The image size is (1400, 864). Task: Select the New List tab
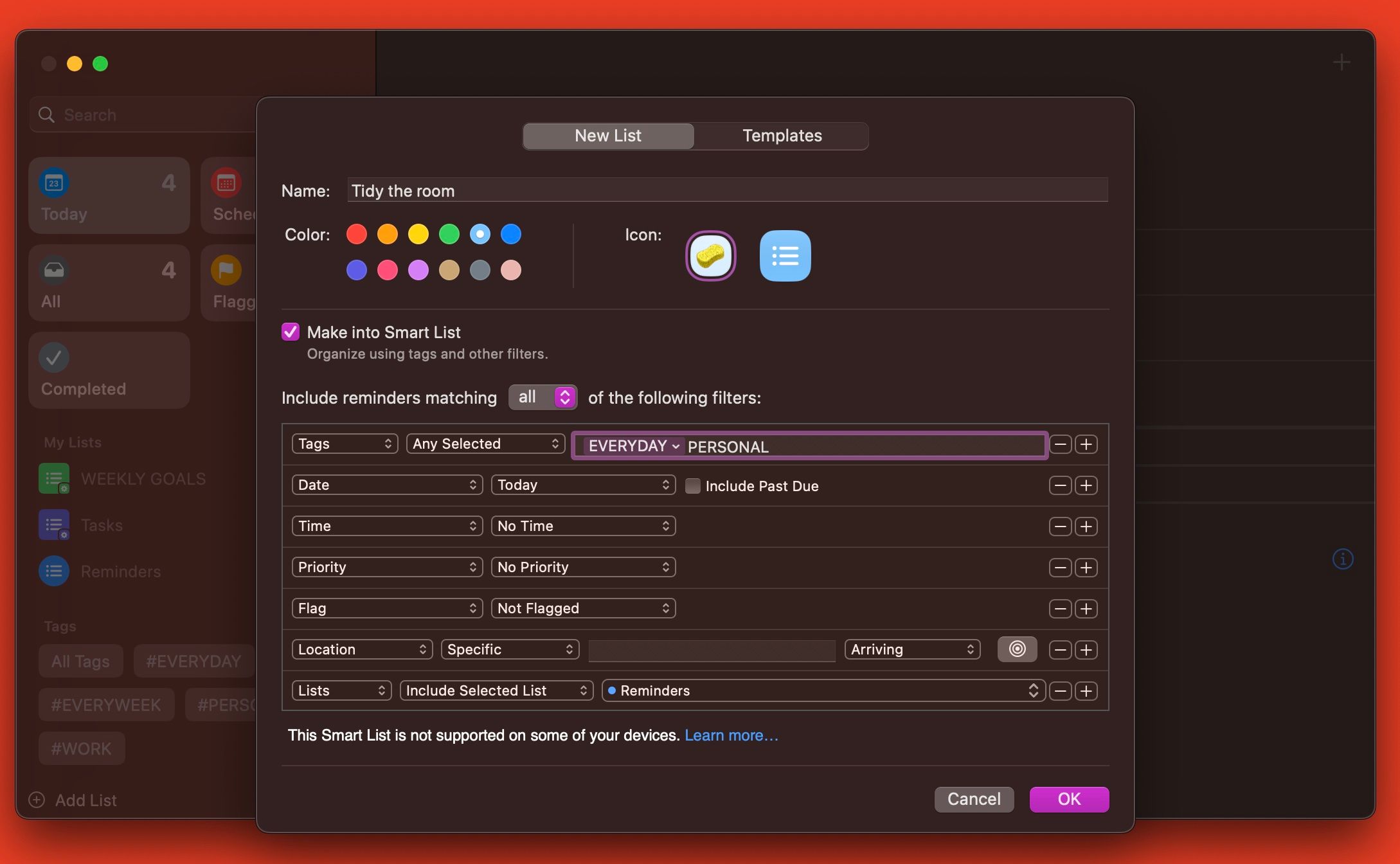[x=607, y=136]
